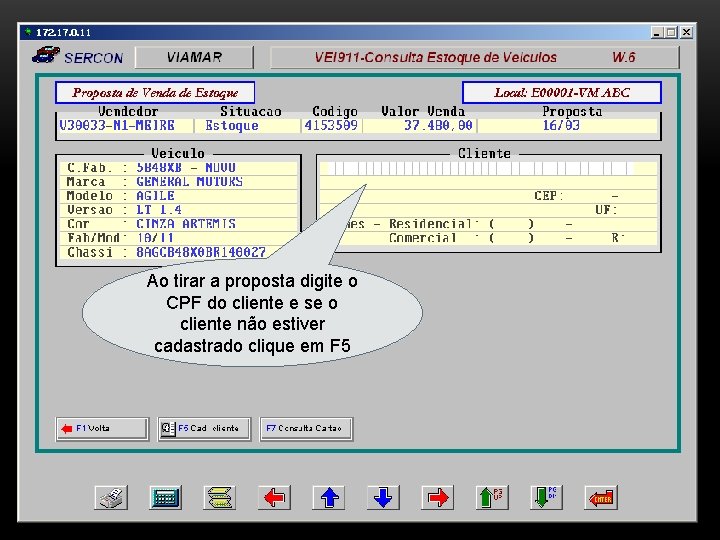Click the Residencial phone field
Screen dimensions: 720x540
533,225
